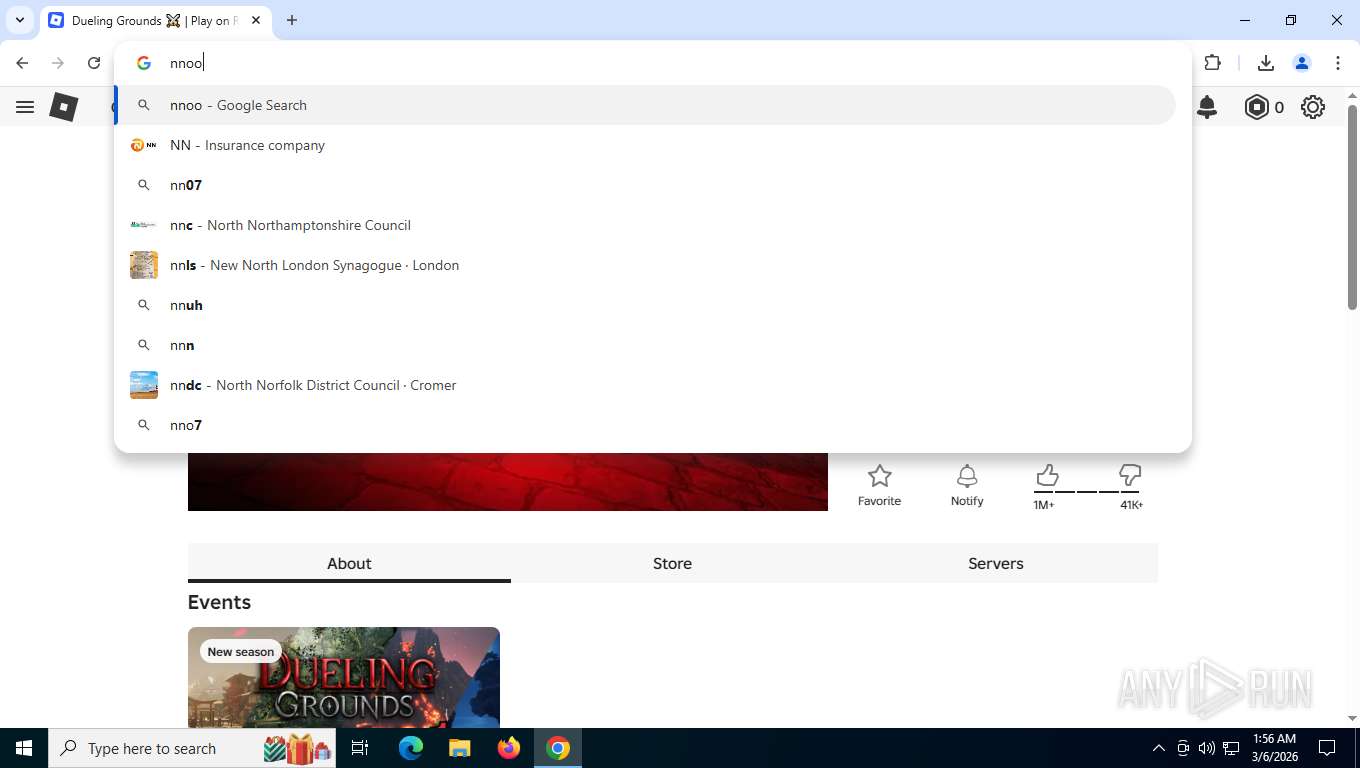The image size is (1360, 768).
Task: Open Roblox settings gear
Action: coord(1313,107)
